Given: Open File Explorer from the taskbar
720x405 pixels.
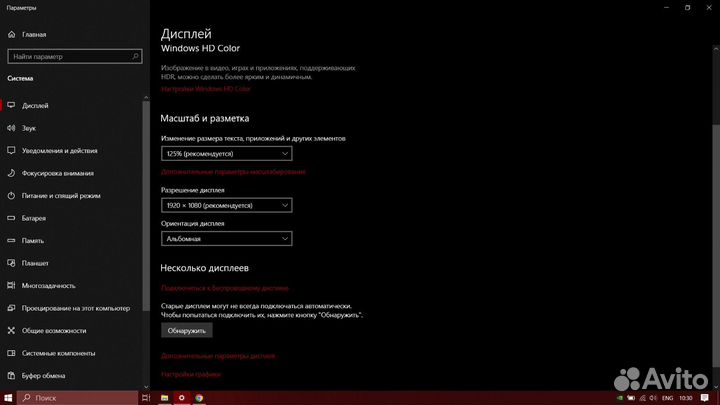Looking at the screenshot, I should [x=164, y=398].
